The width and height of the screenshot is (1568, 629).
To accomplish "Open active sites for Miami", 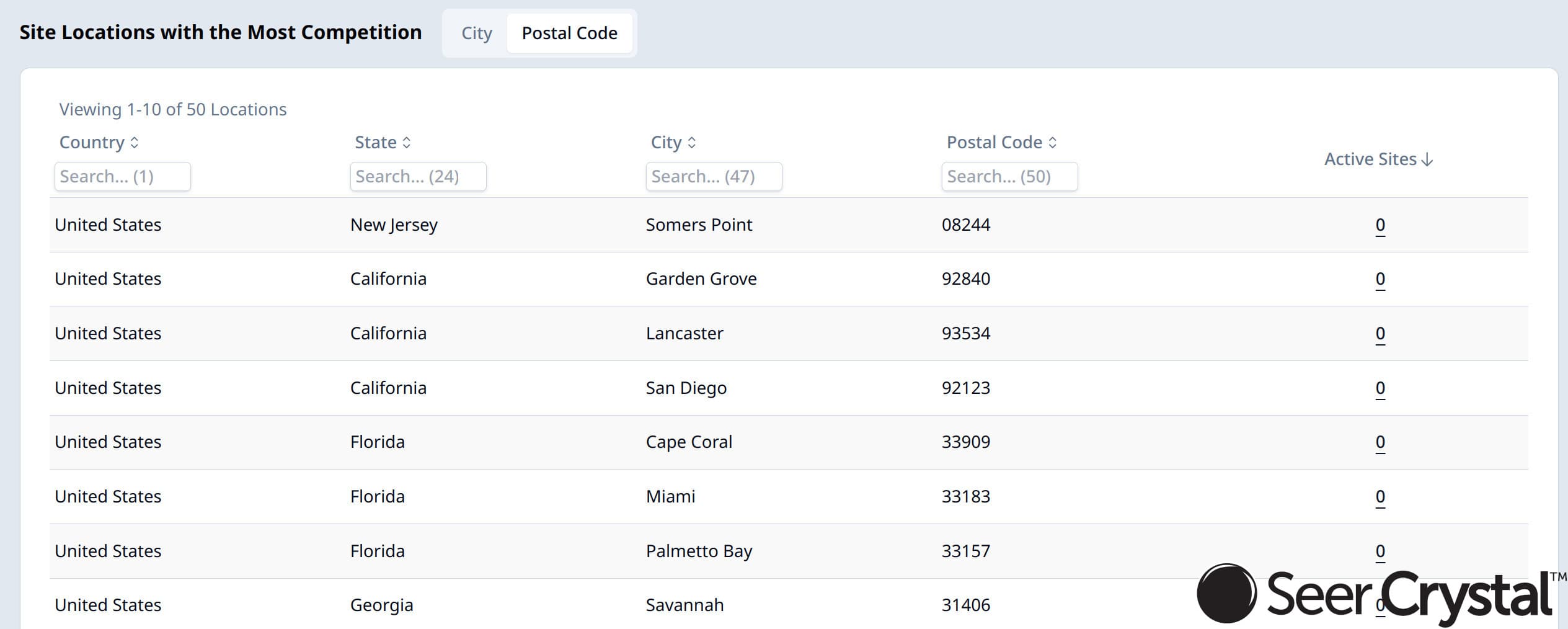I will 1379,496.
